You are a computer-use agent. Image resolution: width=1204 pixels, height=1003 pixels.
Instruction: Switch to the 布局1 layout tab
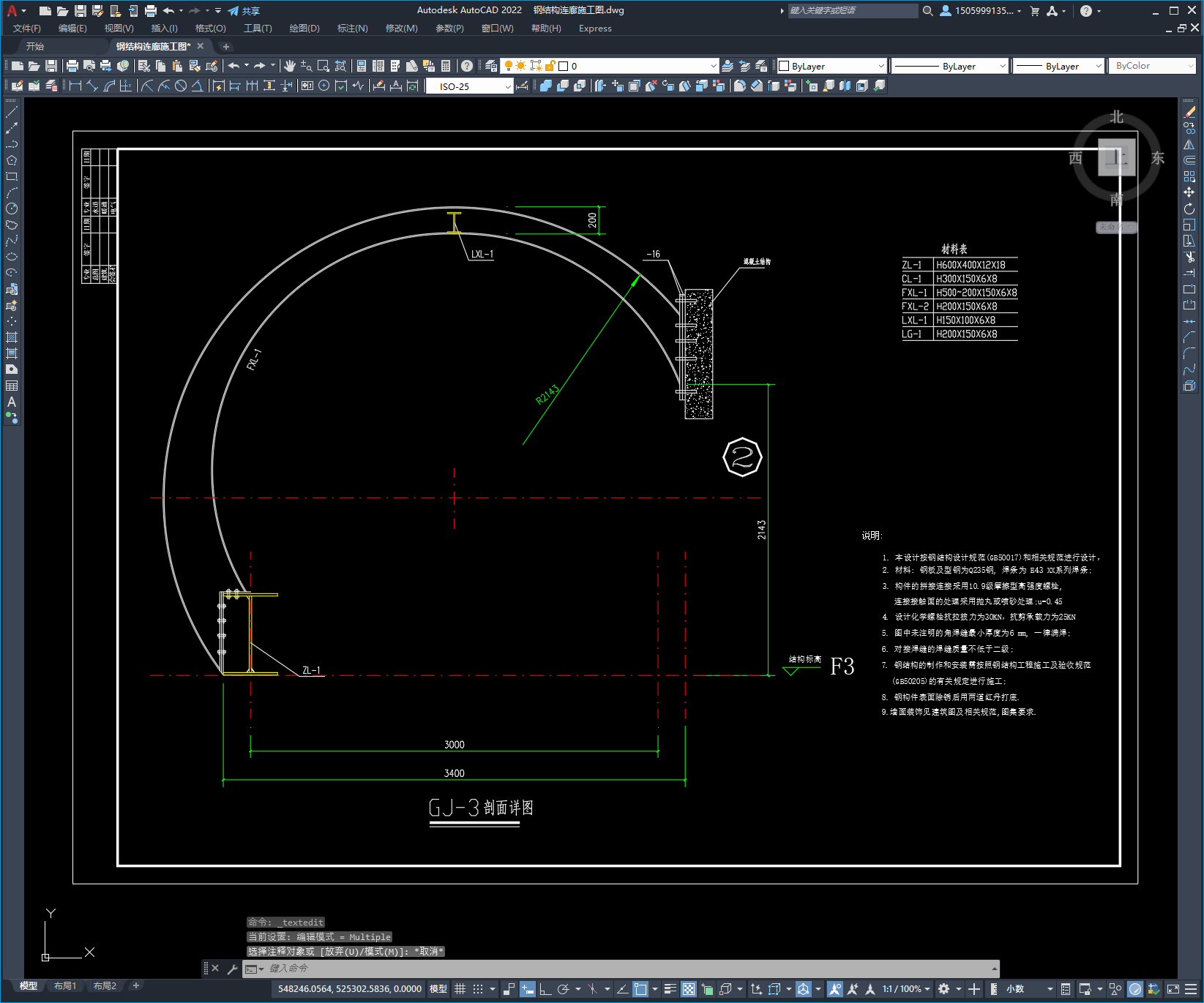(65, 986)
